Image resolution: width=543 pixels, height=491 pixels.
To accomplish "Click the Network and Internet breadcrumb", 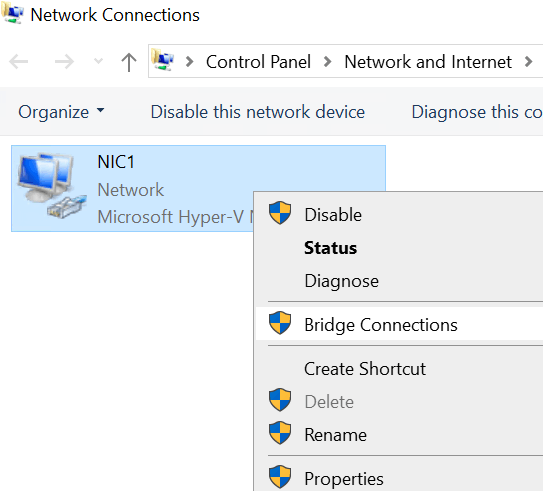I will coord(428,62).
